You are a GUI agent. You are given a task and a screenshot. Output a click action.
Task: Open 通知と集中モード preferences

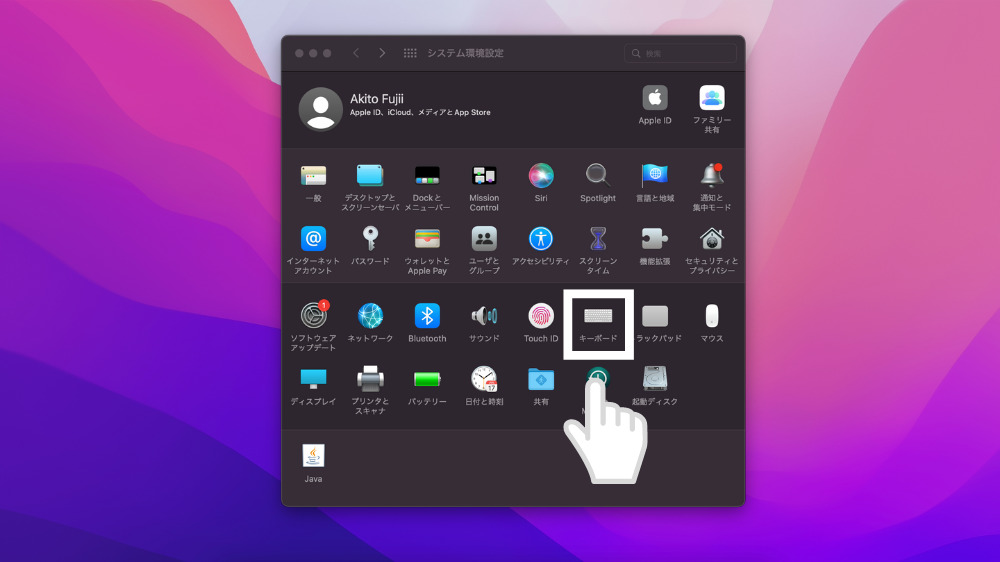click(x=712, y=176)
